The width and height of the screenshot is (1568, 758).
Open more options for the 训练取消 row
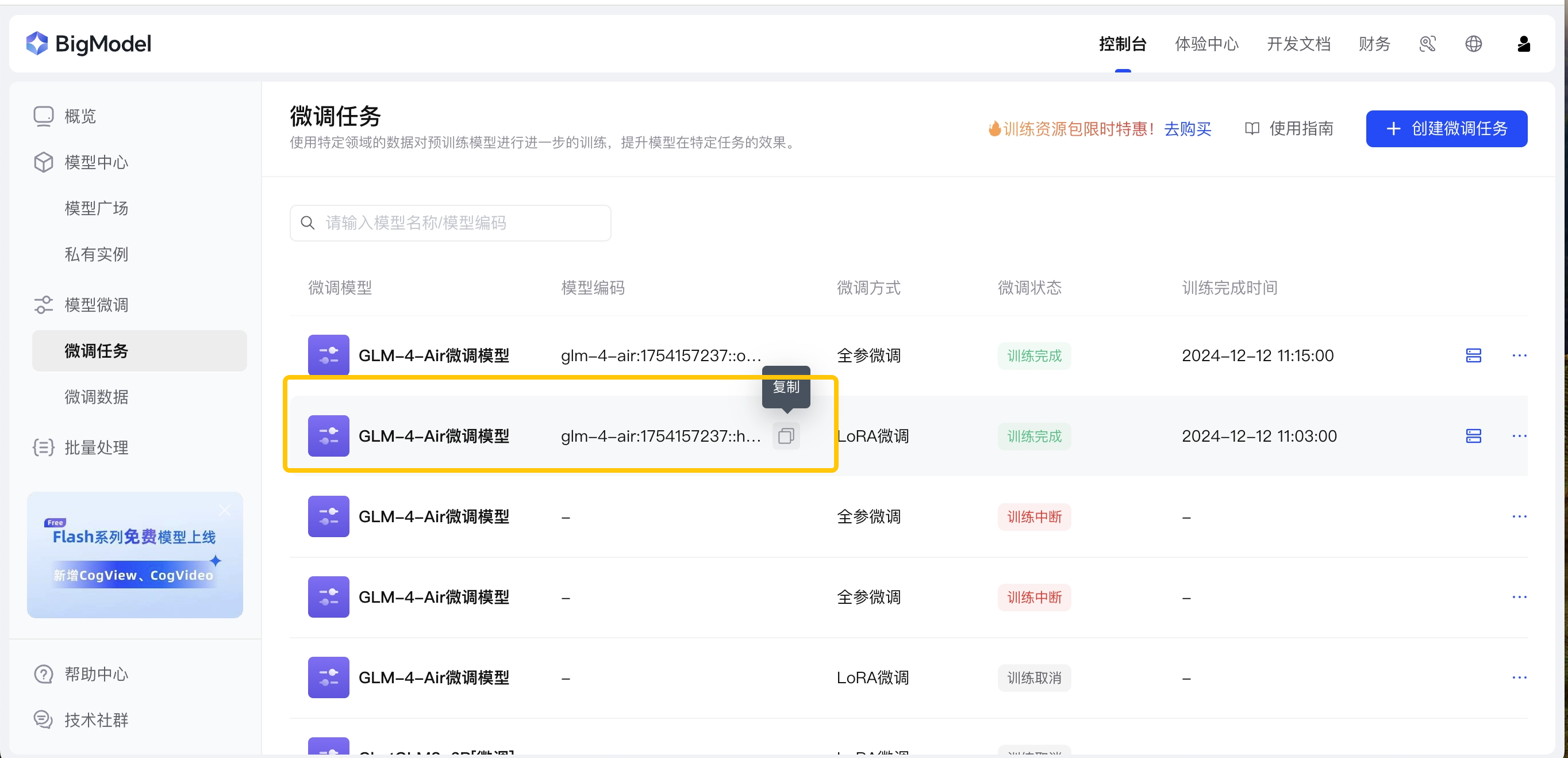click(1519, 677)
